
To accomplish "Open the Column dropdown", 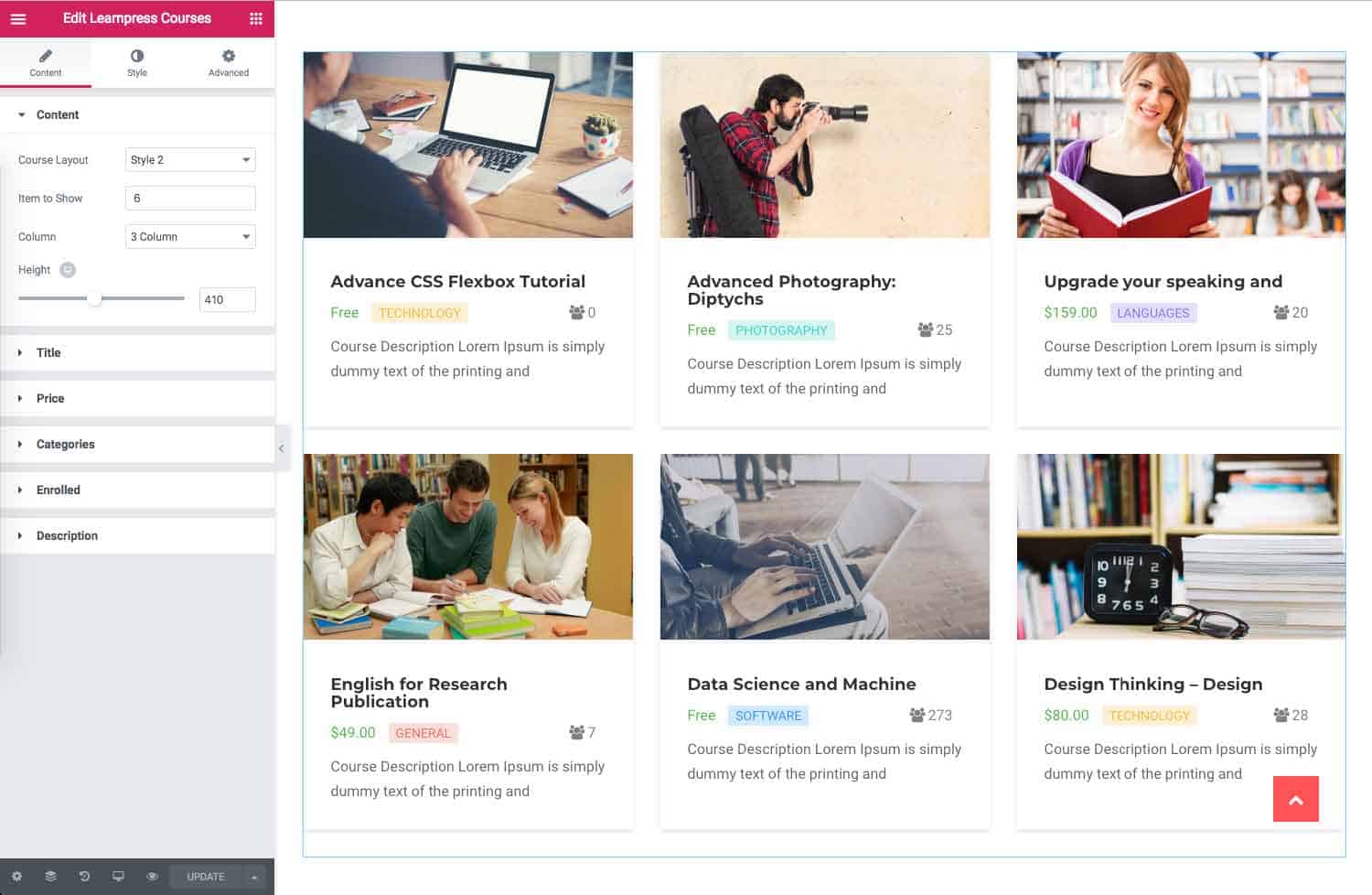I will [x=190, y=237].
